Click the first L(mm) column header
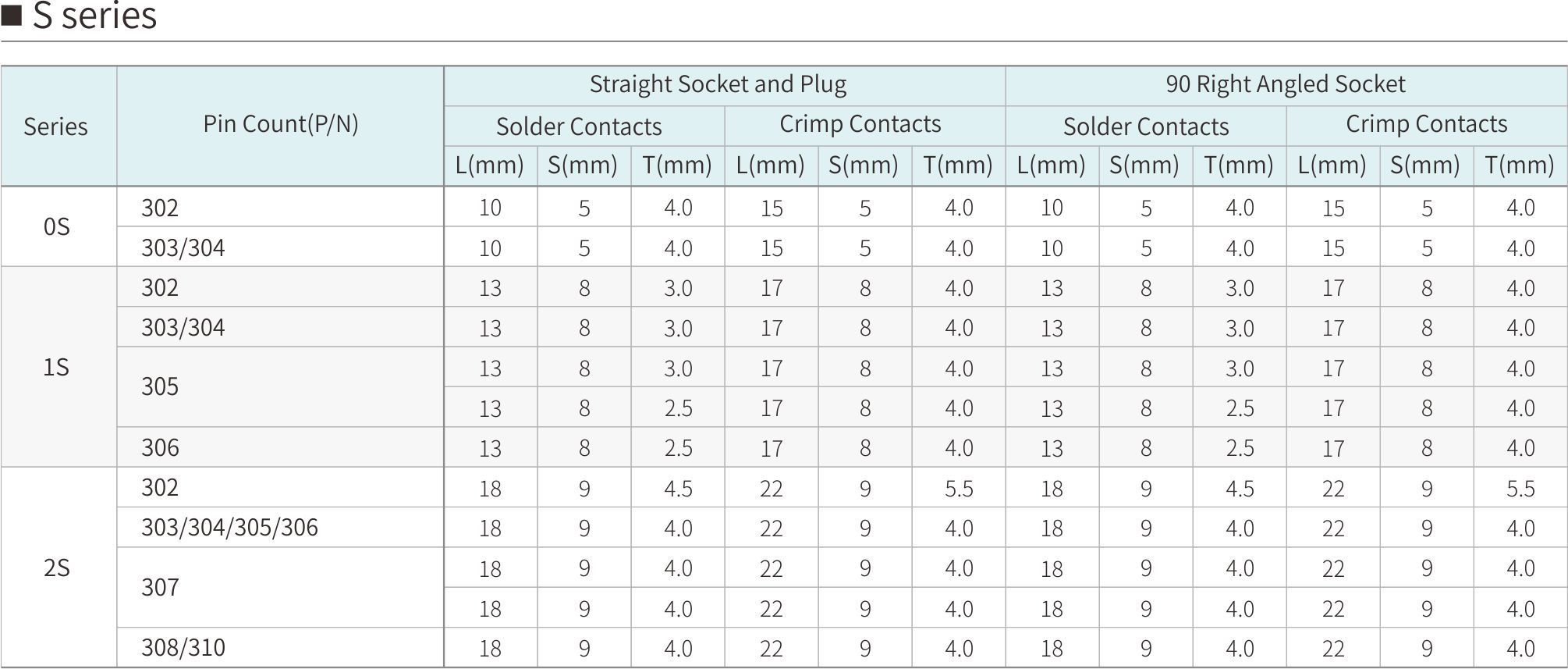Image resolution: width=1568 pixels, height=669 pixels. point(490,165)
